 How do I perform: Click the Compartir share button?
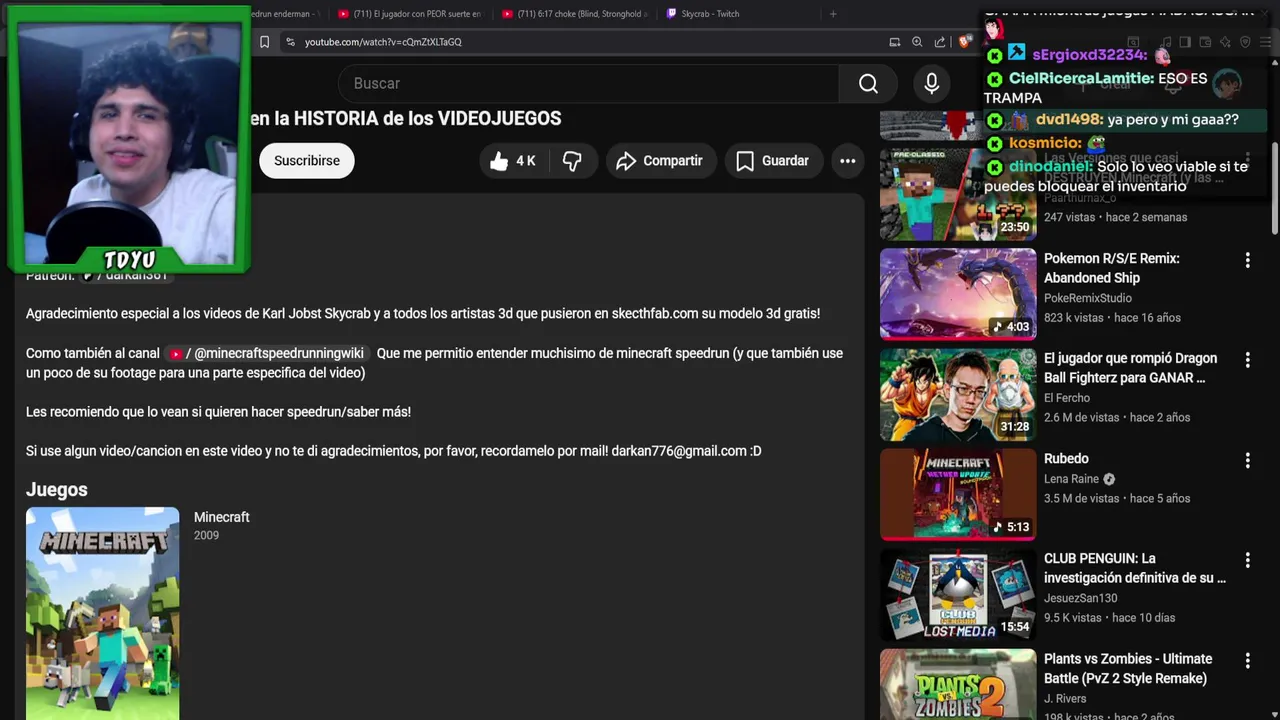(660, 161)
